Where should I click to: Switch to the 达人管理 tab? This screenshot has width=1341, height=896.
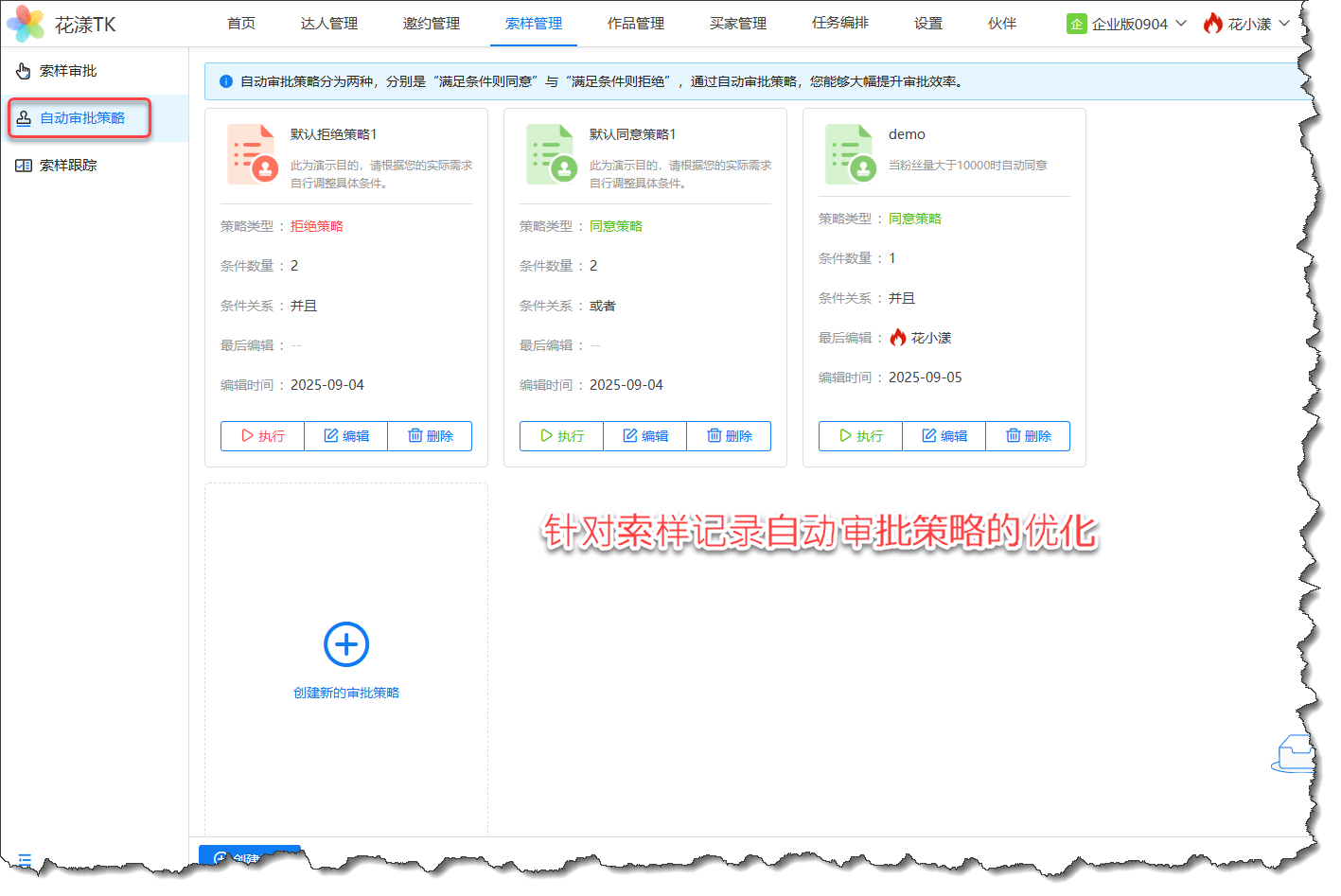pyautogui.click(x=329, y=24)
